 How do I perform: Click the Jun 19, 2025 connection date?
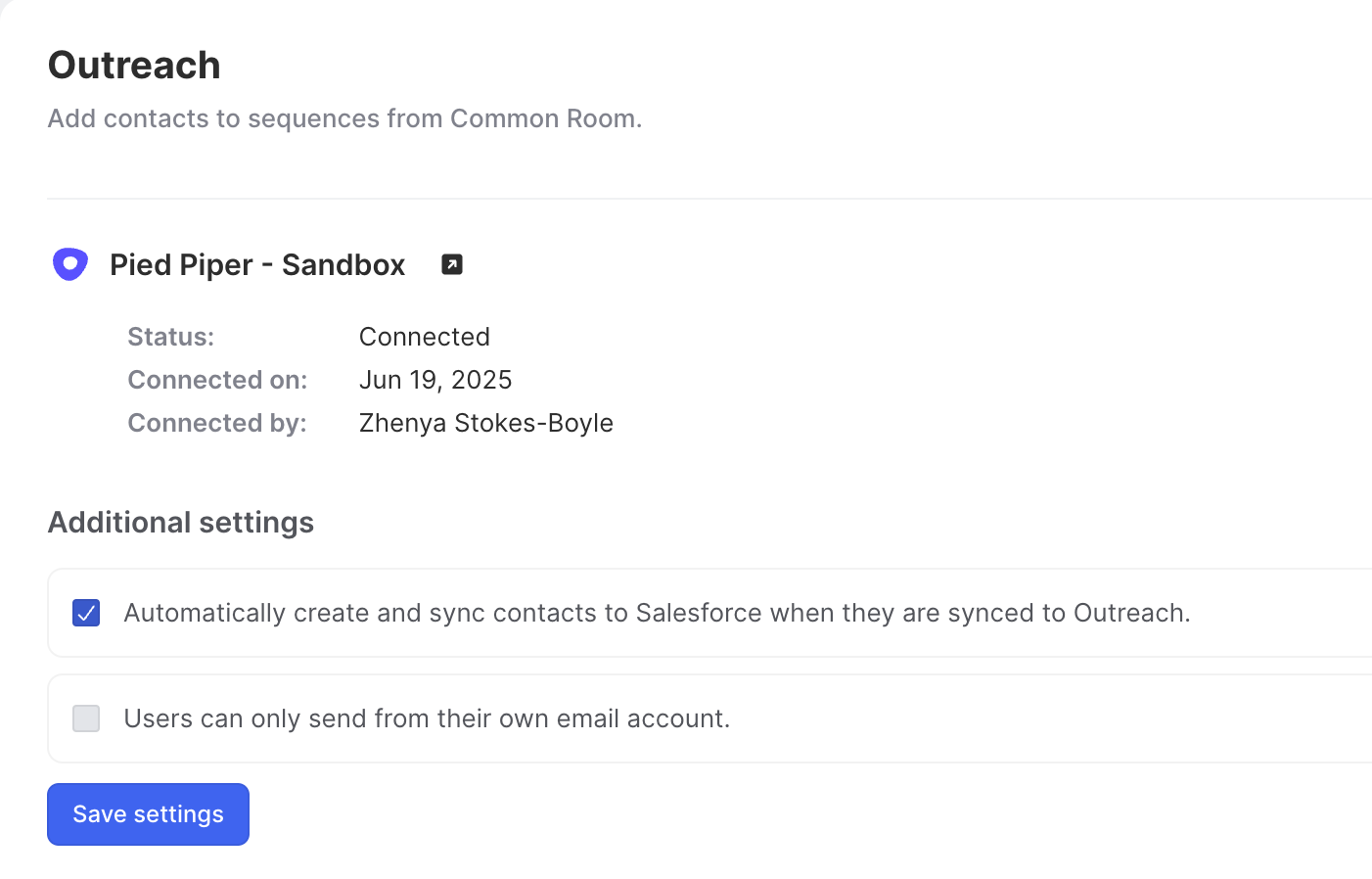[435, 380]
